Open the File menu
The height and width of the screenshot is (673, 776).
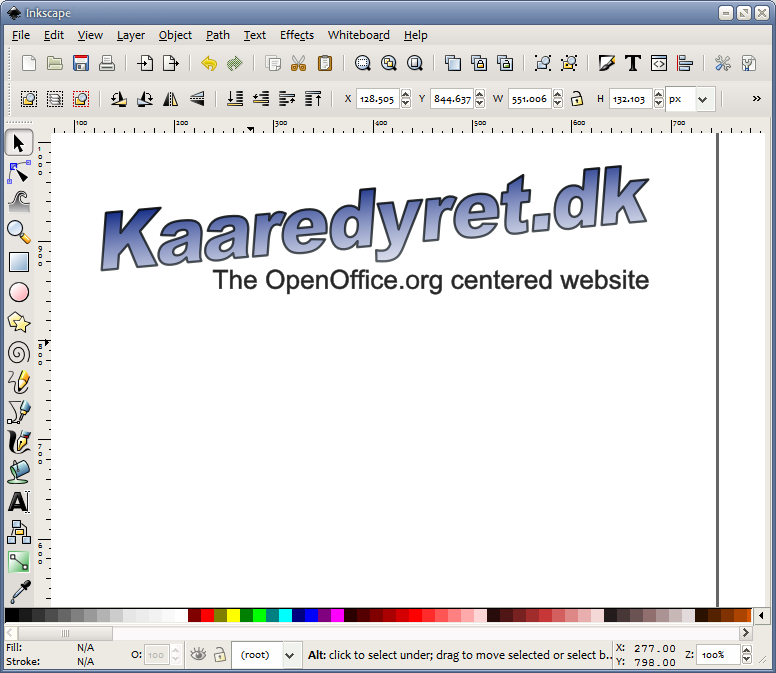click(x=21, y=35)
